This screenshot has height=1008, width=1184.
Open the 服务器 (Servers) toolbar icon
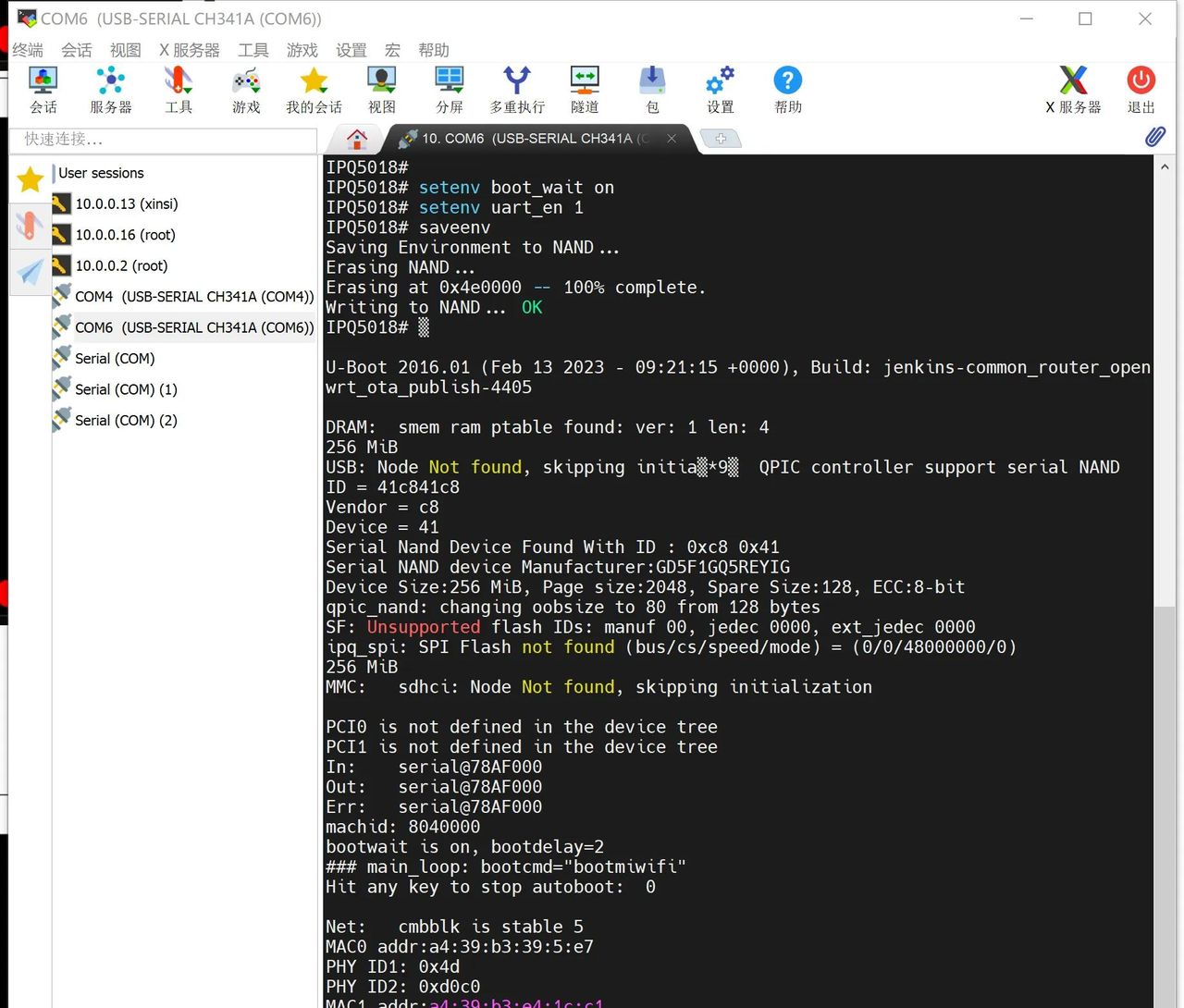coord(110,90)
